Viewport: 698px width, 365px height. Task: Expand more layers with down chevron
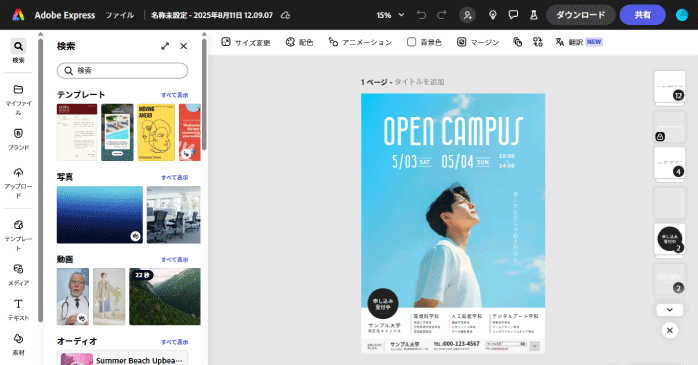[670, 310]
